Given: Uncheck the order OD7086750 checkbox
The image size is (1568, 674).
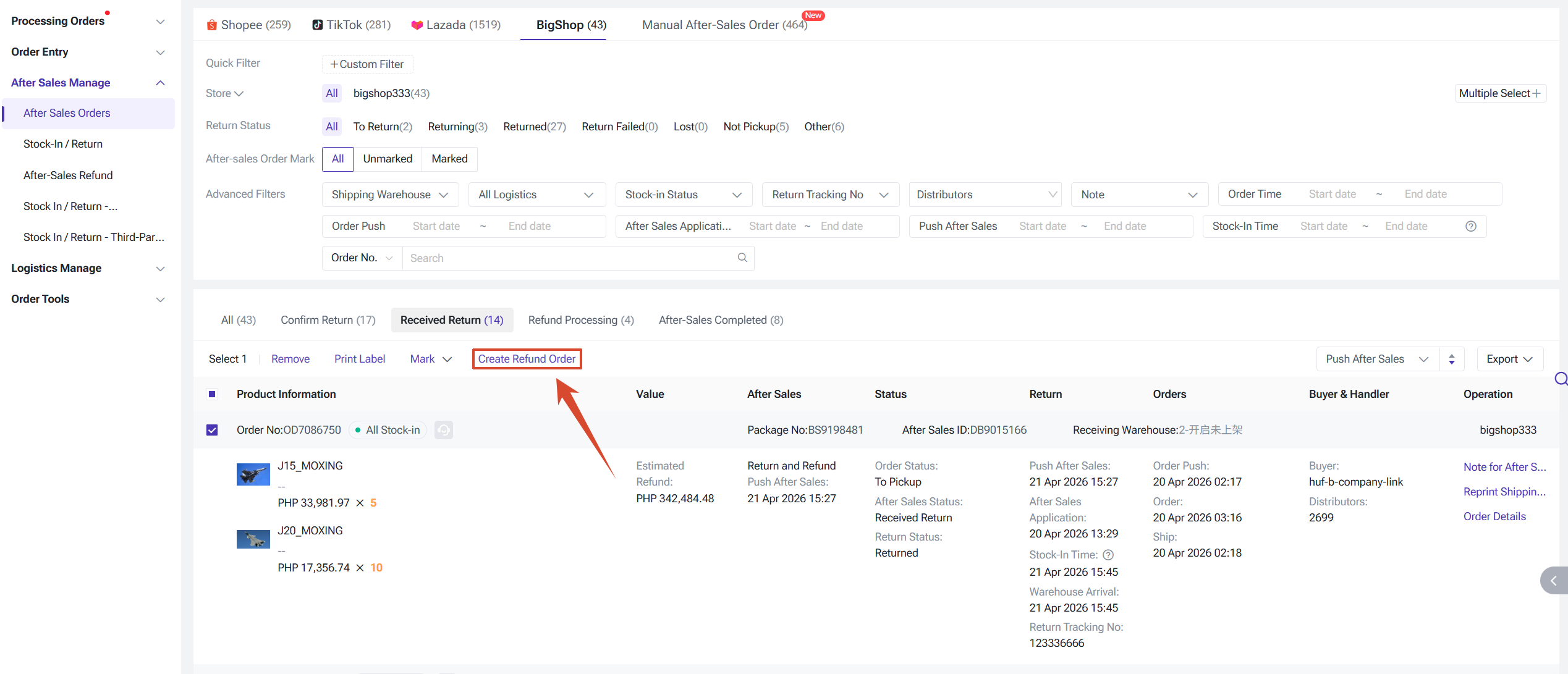Looking at the screenshot, I should [x=212, y=430].
